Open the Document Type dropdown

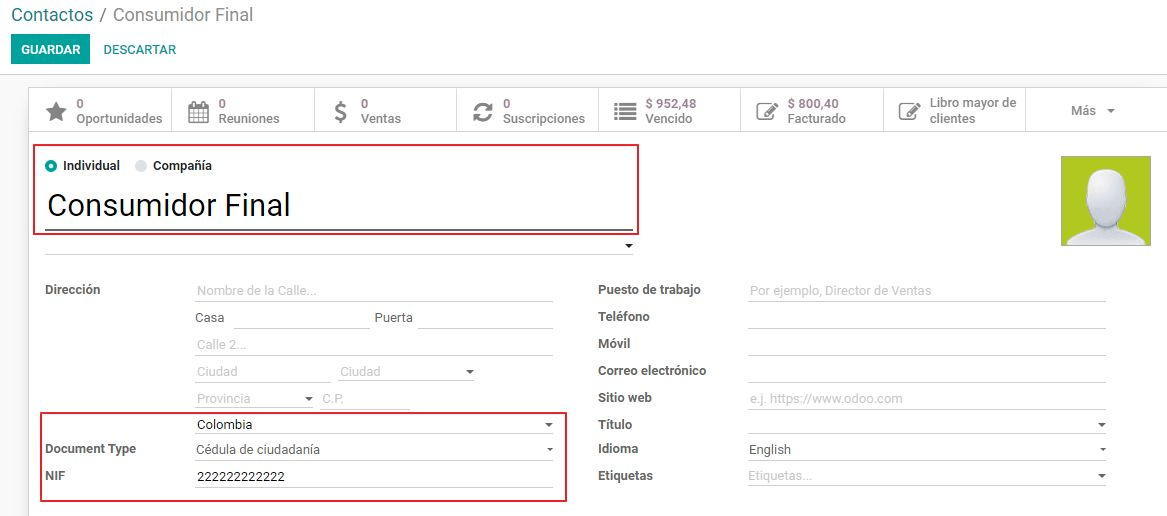click(374, 450)
